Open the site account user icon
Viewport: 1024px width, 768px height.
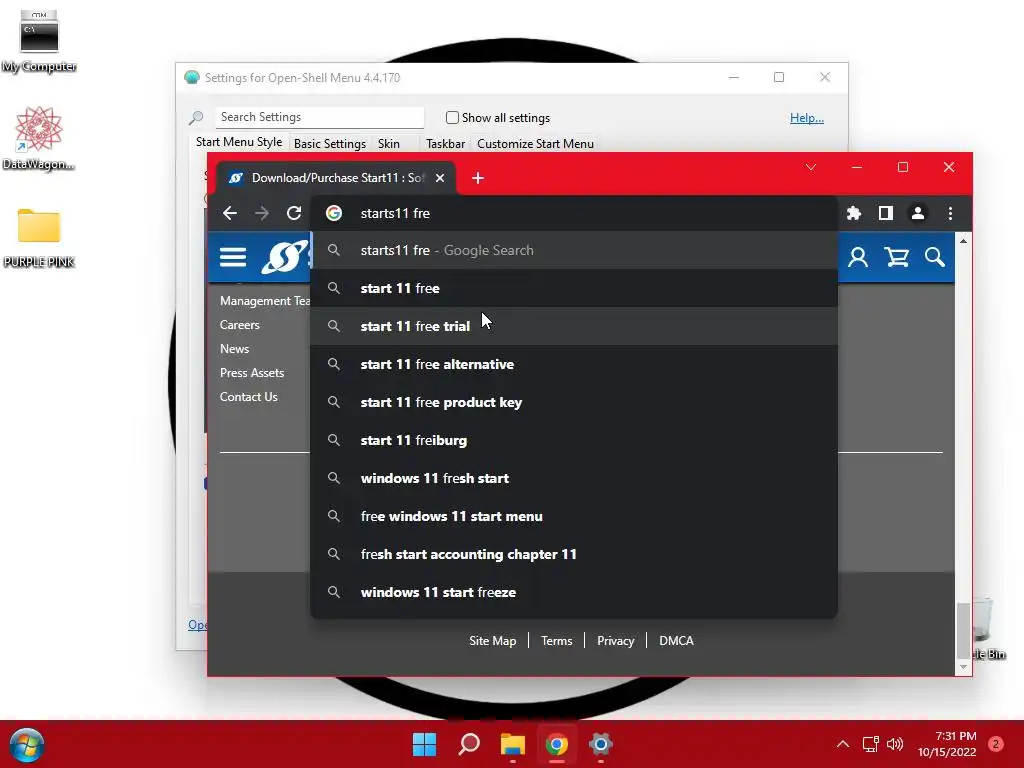858,257
